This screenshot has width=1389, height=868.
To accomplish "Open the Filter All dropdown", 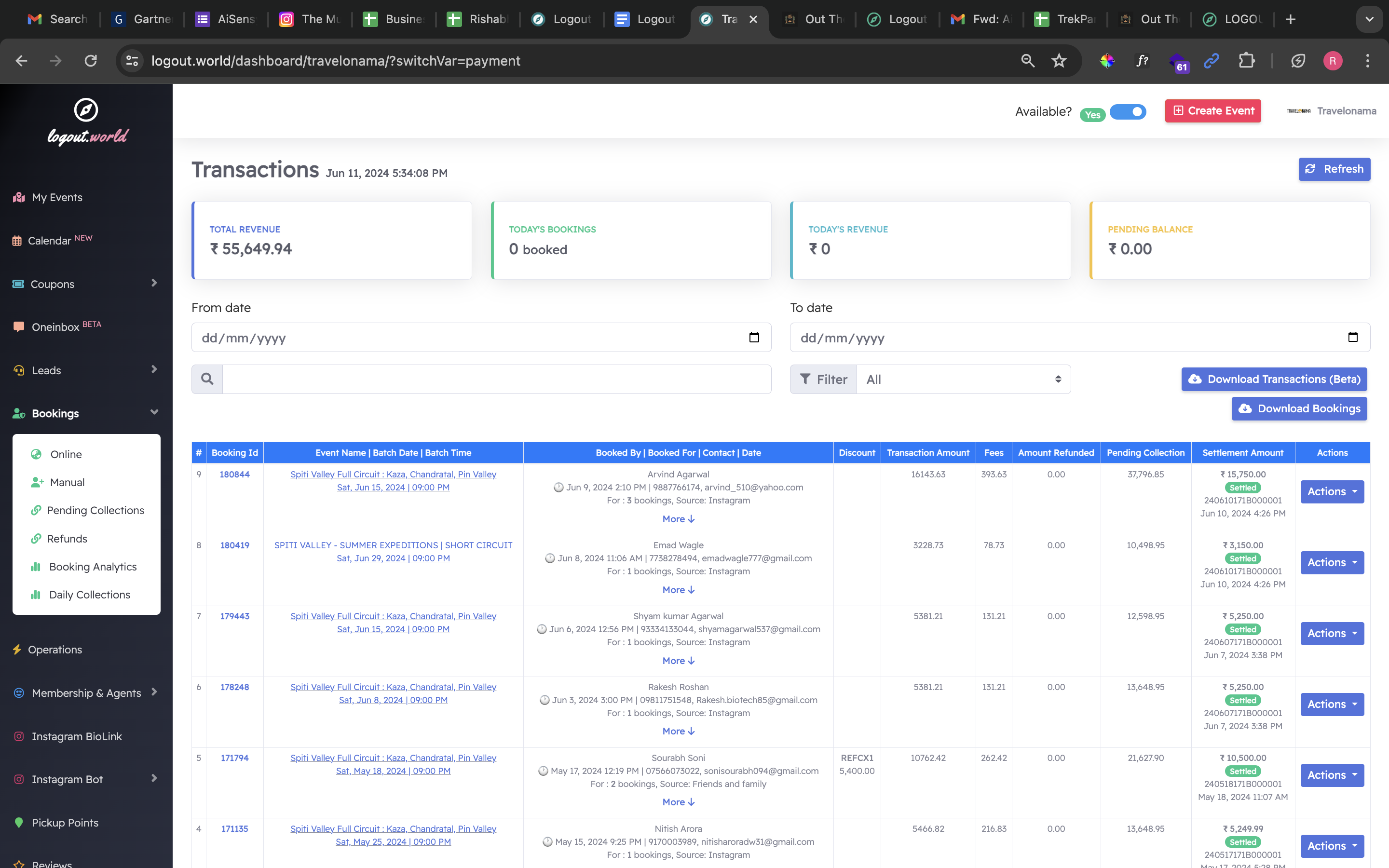I will click(x=963, y=379).
